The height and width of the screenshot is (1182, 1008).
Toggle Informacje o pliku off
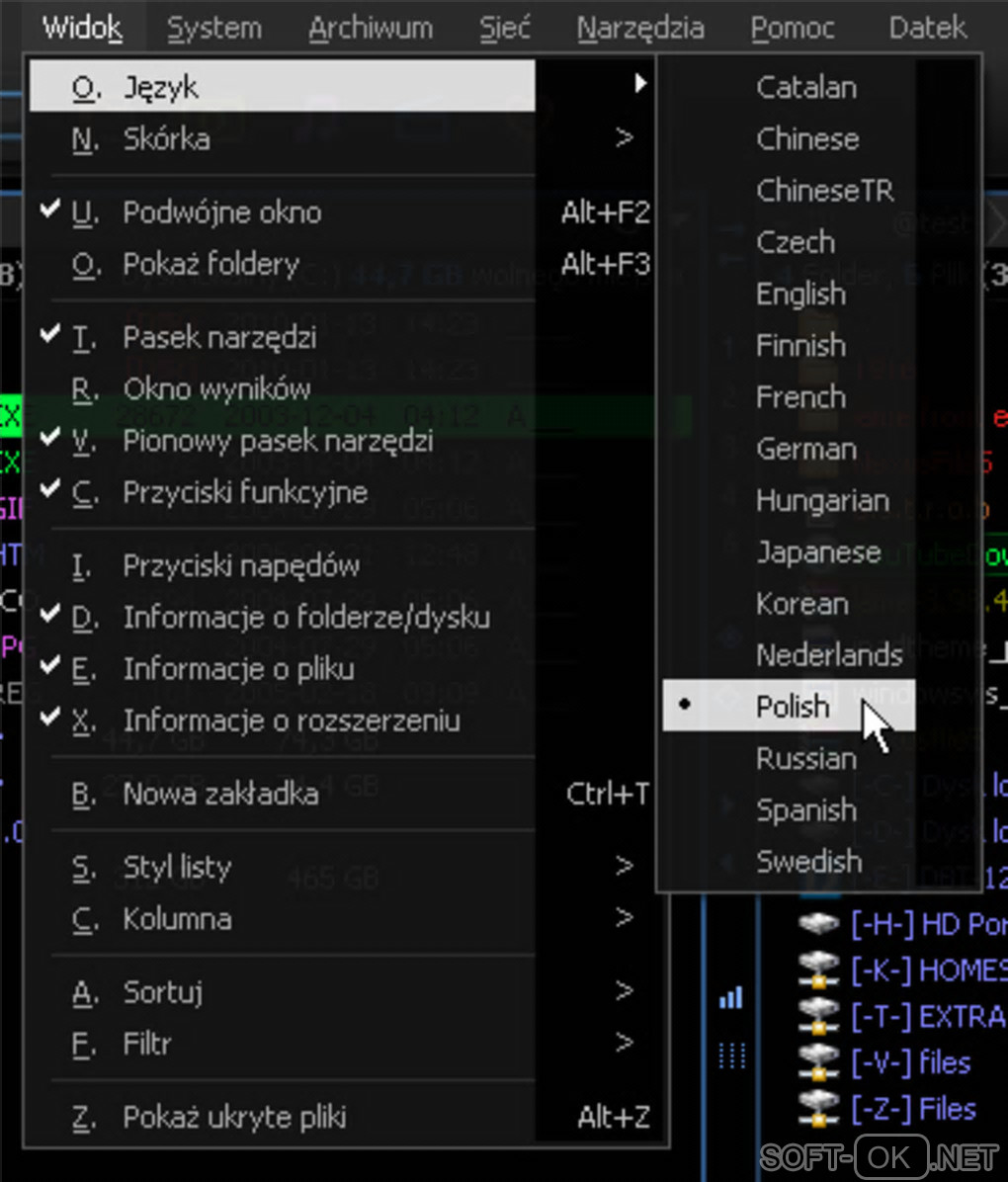point(238,669)
